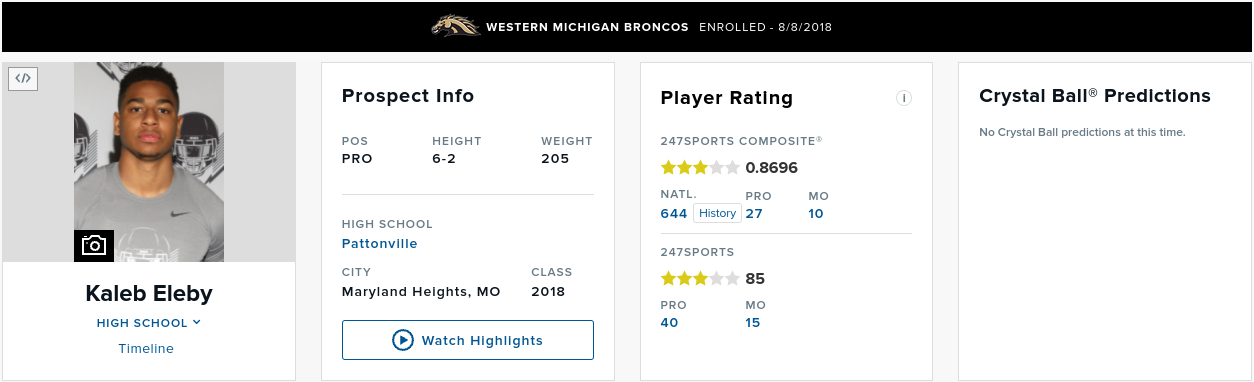
Task: Click composite MO rank 10
Action: click(x=816, y=213)
